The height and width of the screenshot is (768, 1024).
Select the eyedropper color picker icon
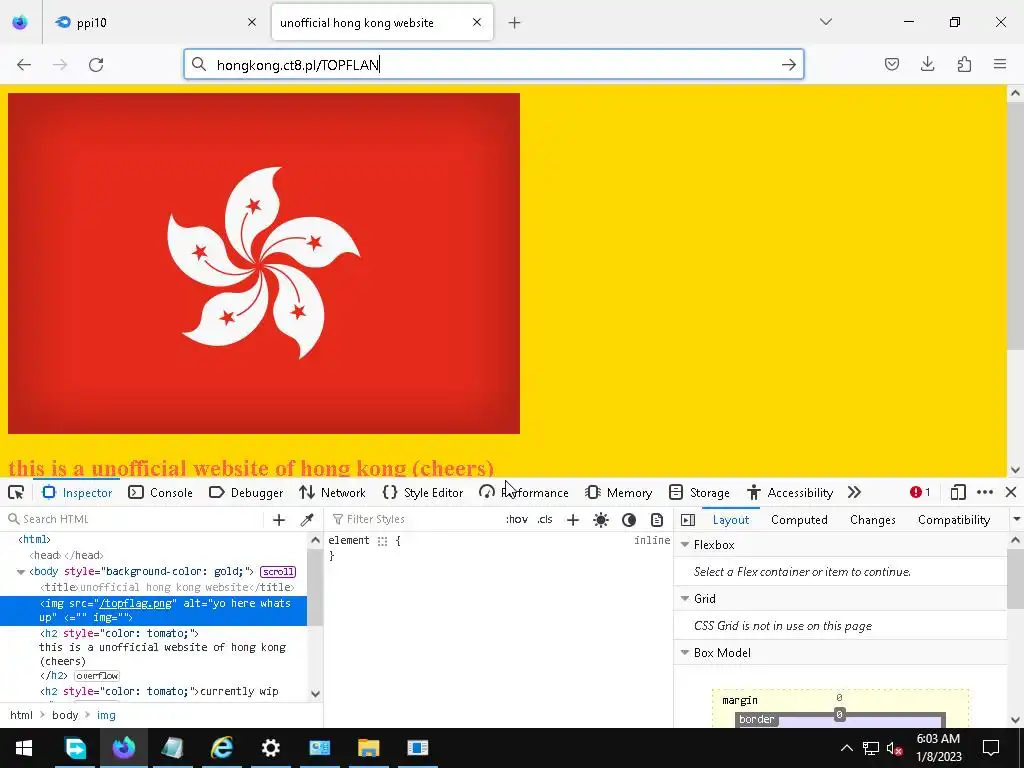click(307, 520)
